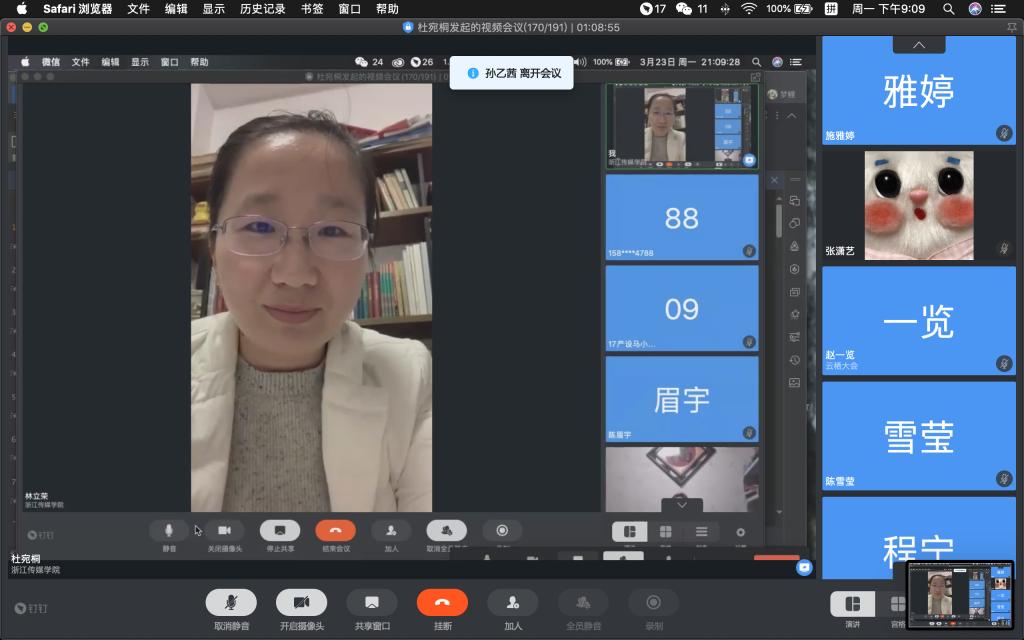
Task: Click muted mic icon on 张潇艺 tile
Action: [x=1003, y=248]
